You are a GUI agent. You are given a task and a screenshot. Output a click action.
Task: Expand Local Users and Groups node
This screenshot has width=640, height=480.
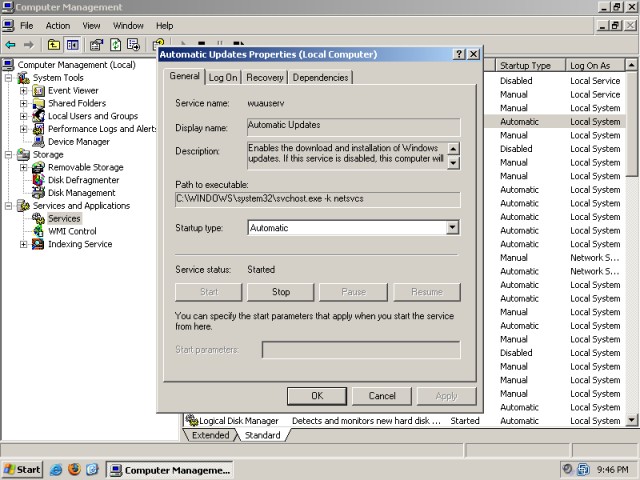24,116
